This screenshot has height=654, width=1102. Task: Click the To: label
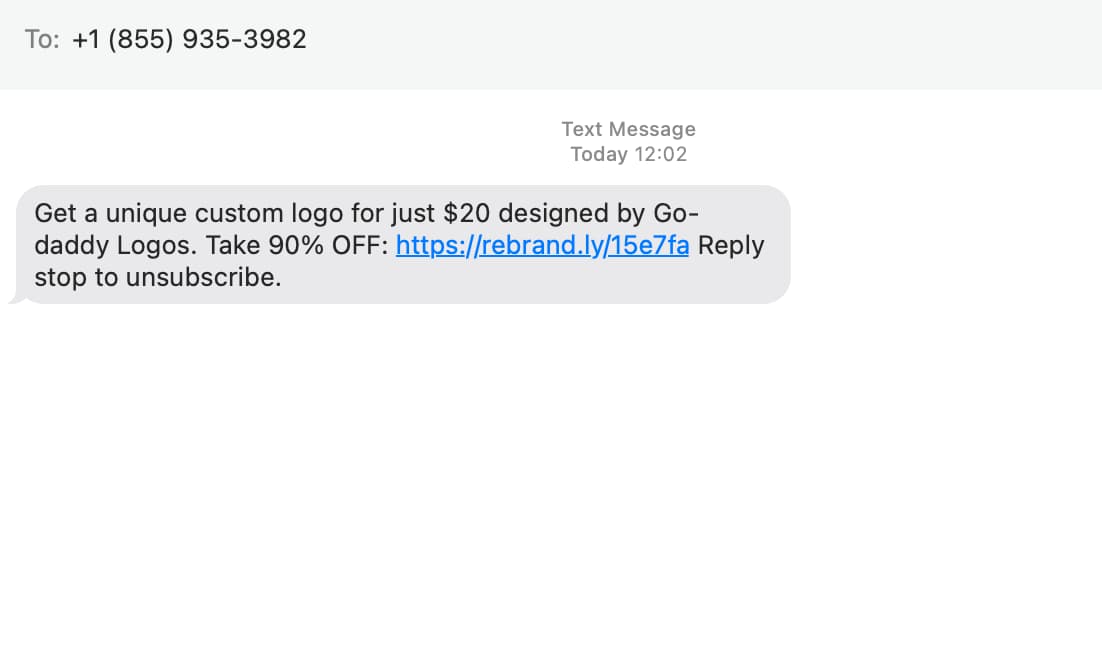click(41, 38)
